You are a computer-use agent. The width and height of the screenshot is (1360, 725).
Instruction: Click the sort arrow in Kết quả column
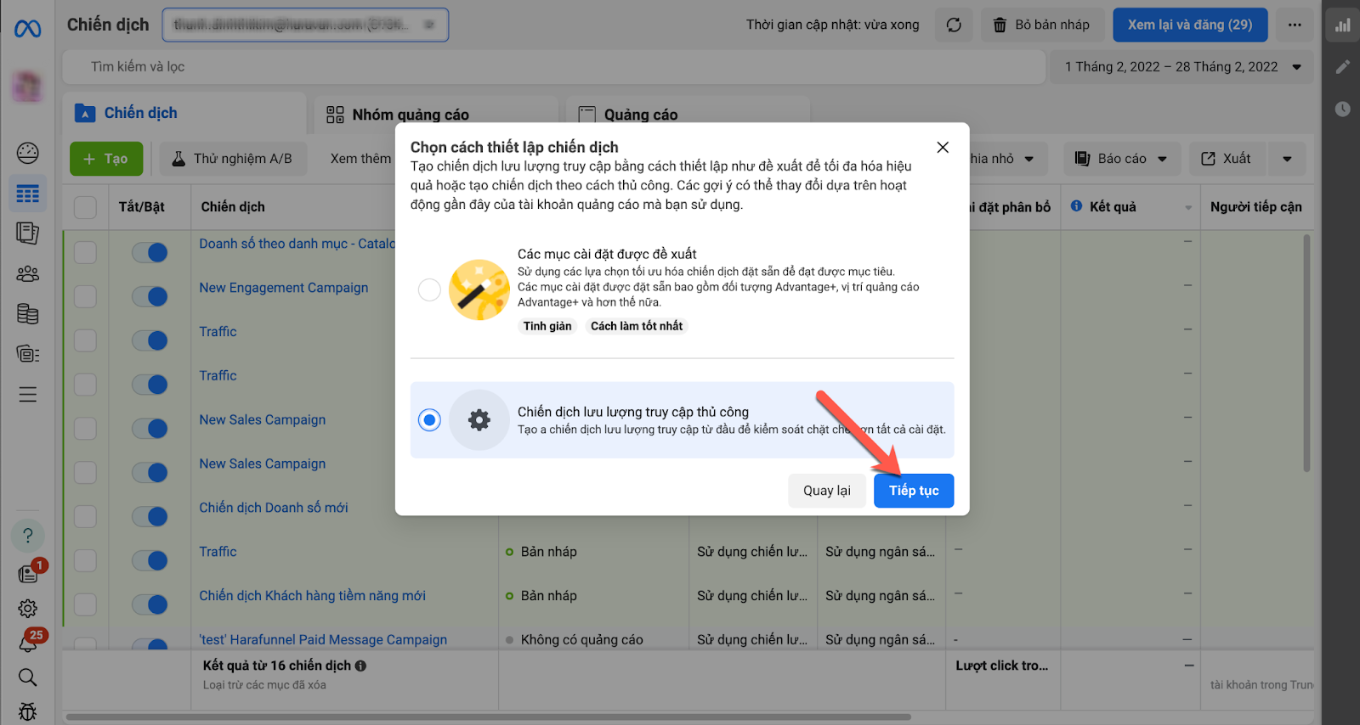coord(1189,208)
